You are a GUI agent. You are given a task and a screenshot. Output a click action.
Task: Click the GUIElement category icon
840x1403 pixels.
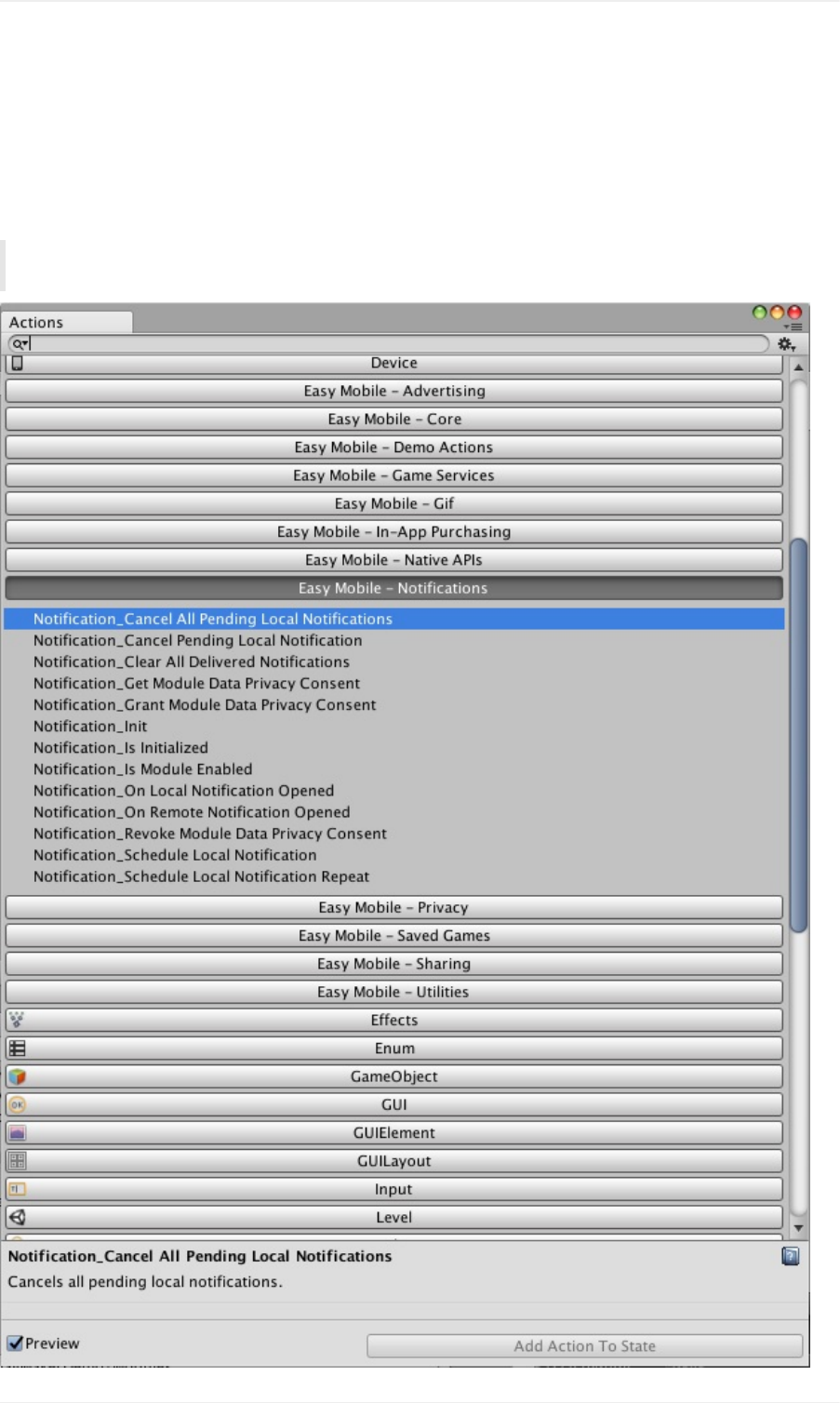coord(17,1132)
